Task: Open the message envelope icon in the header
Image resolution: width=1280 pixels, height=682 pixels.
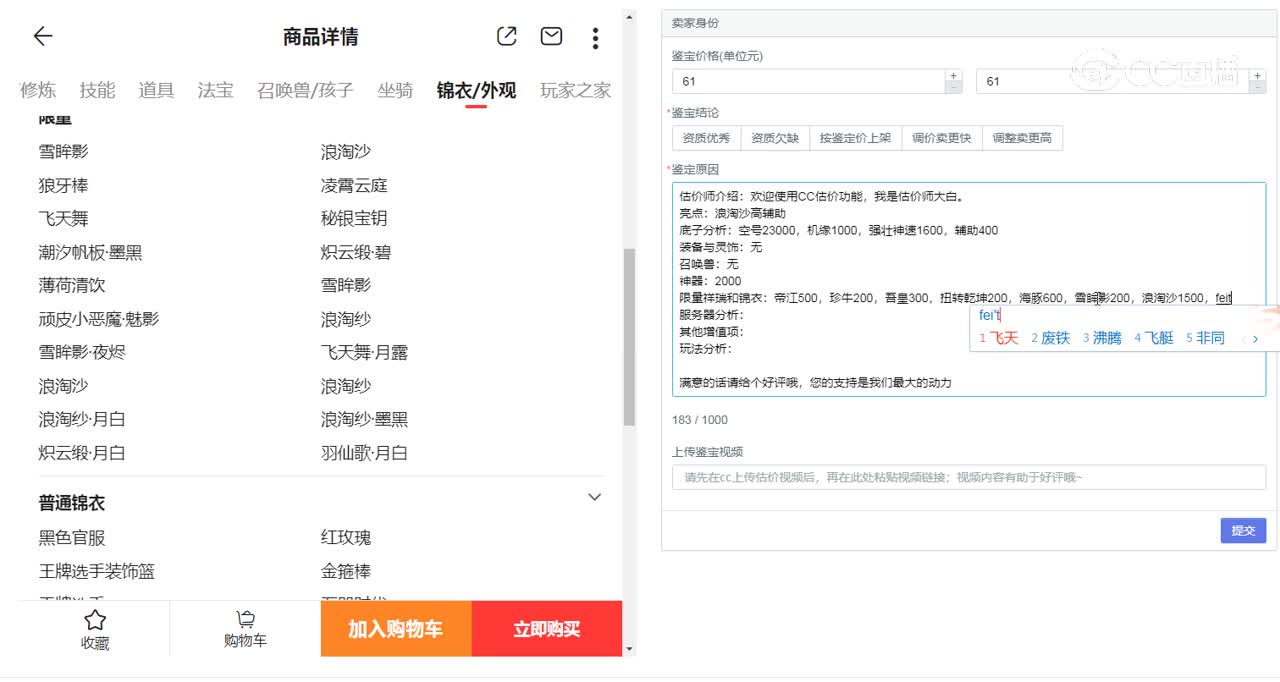Action: click(x=551, y=36)
